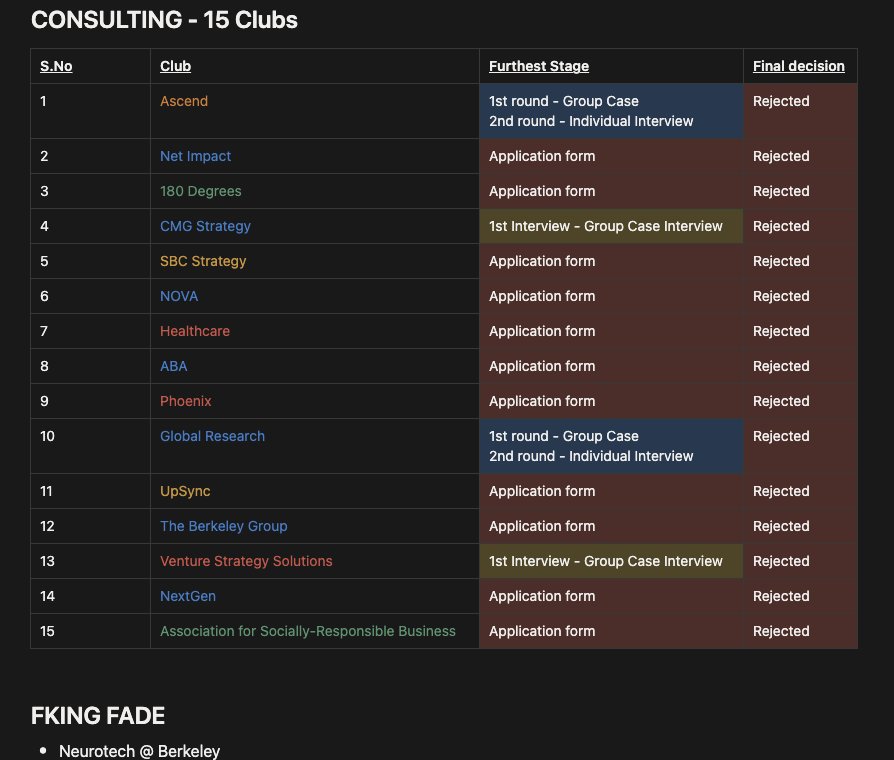Select NOVA's Application form cell
The image size is (894, 760).
(x=611, y=296)
